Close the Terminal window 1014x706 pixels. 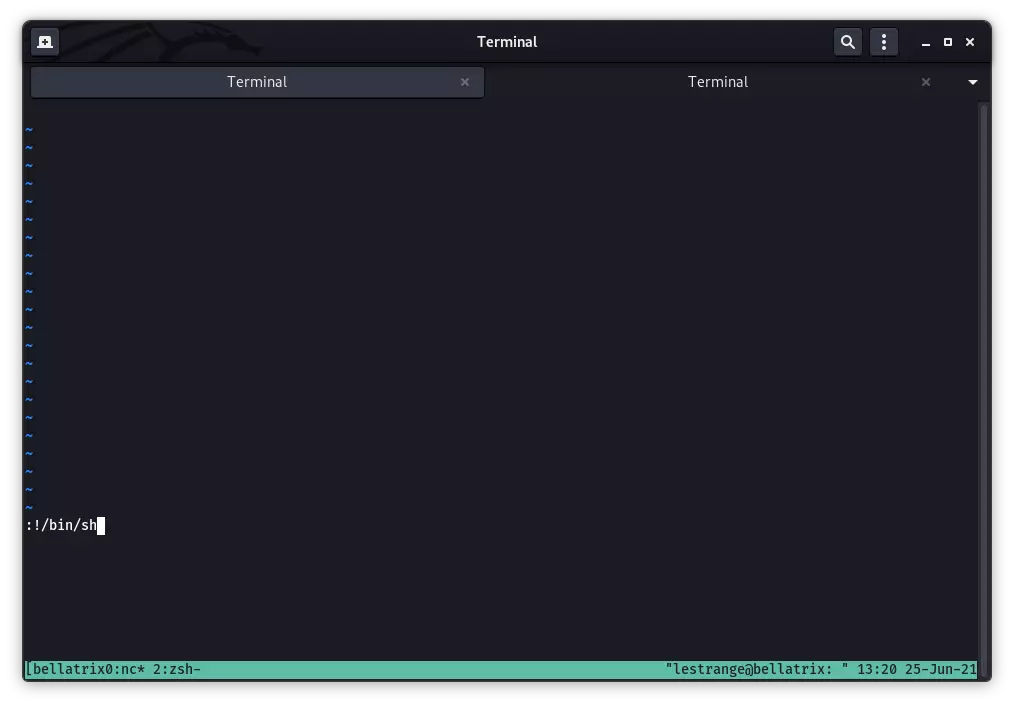click(x=970, y=42)
